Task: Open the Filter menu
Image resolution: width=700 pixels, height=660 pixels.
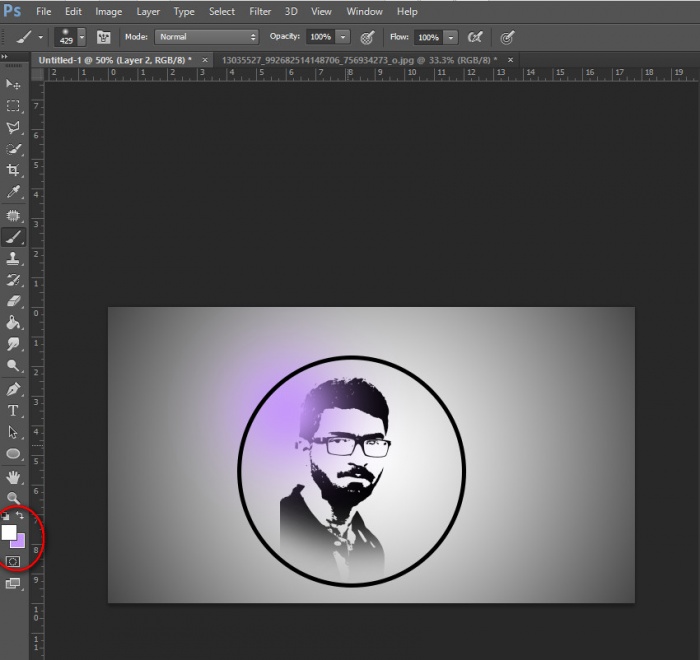Action: [x=260, y=11]
